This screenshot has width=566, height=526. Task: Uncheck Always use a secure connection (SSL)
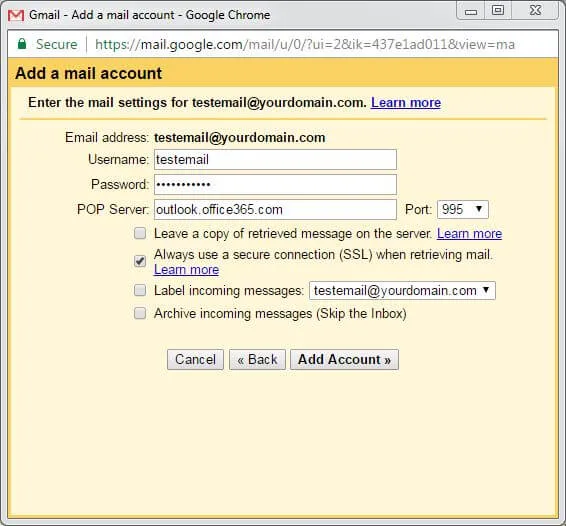click(x=140, y=261)
